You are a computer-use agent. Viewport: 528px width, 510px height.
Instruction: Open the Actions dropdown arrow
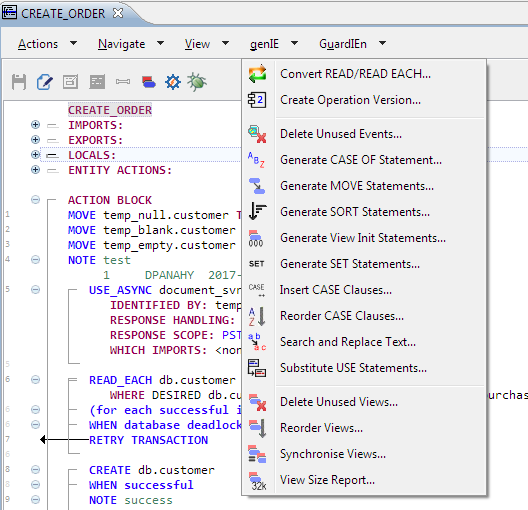(x=73, y=43)
